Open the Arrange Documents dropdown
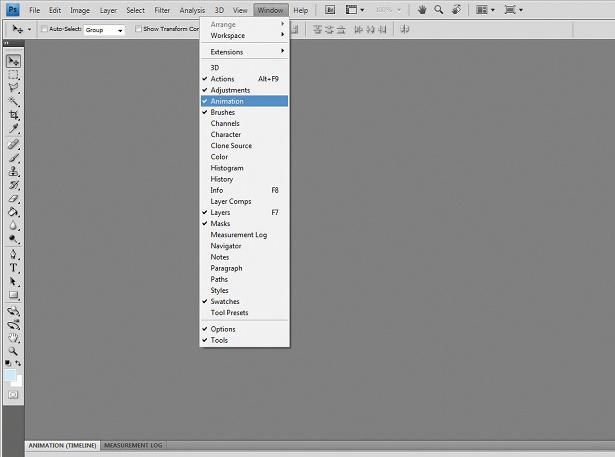Screen dimensions: 615x457 (x=485, y=10)
